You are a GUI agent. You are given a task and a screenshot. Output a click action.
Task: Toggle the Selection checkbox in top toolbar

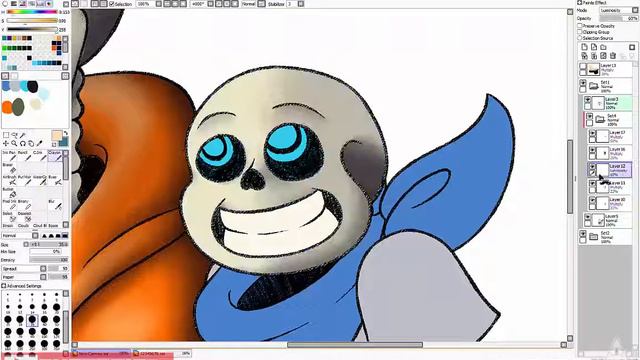pyautogui.click(x=112, y=4)
